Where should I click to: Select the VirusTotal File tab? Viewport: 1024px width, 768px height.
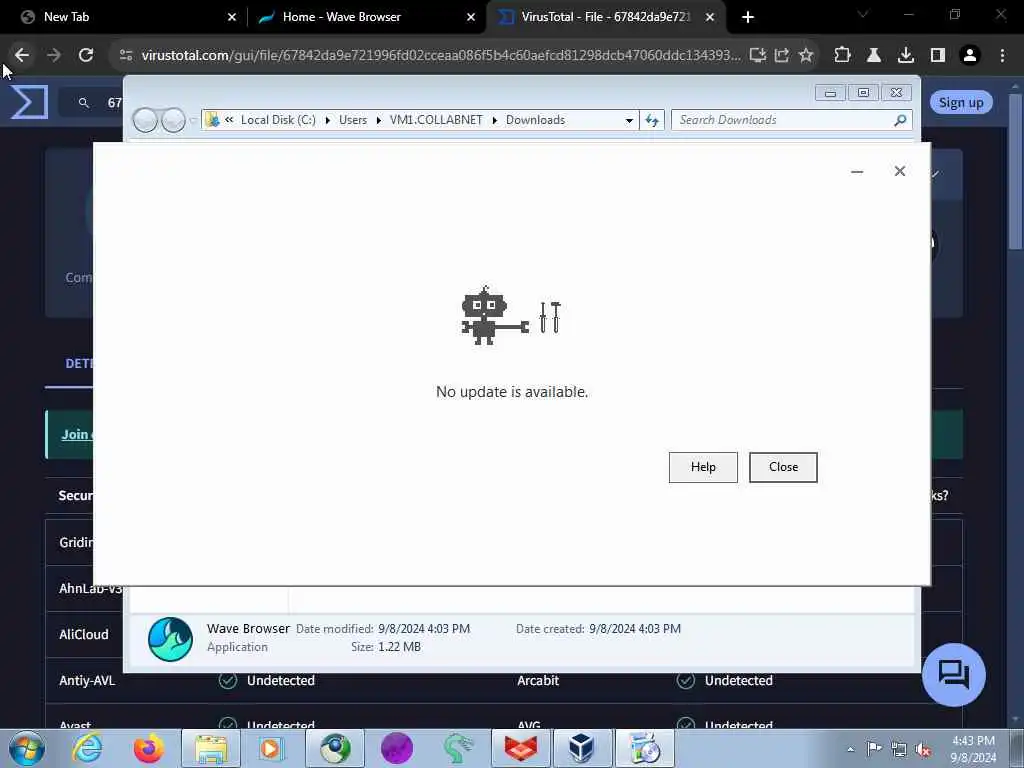coord(605,17)
